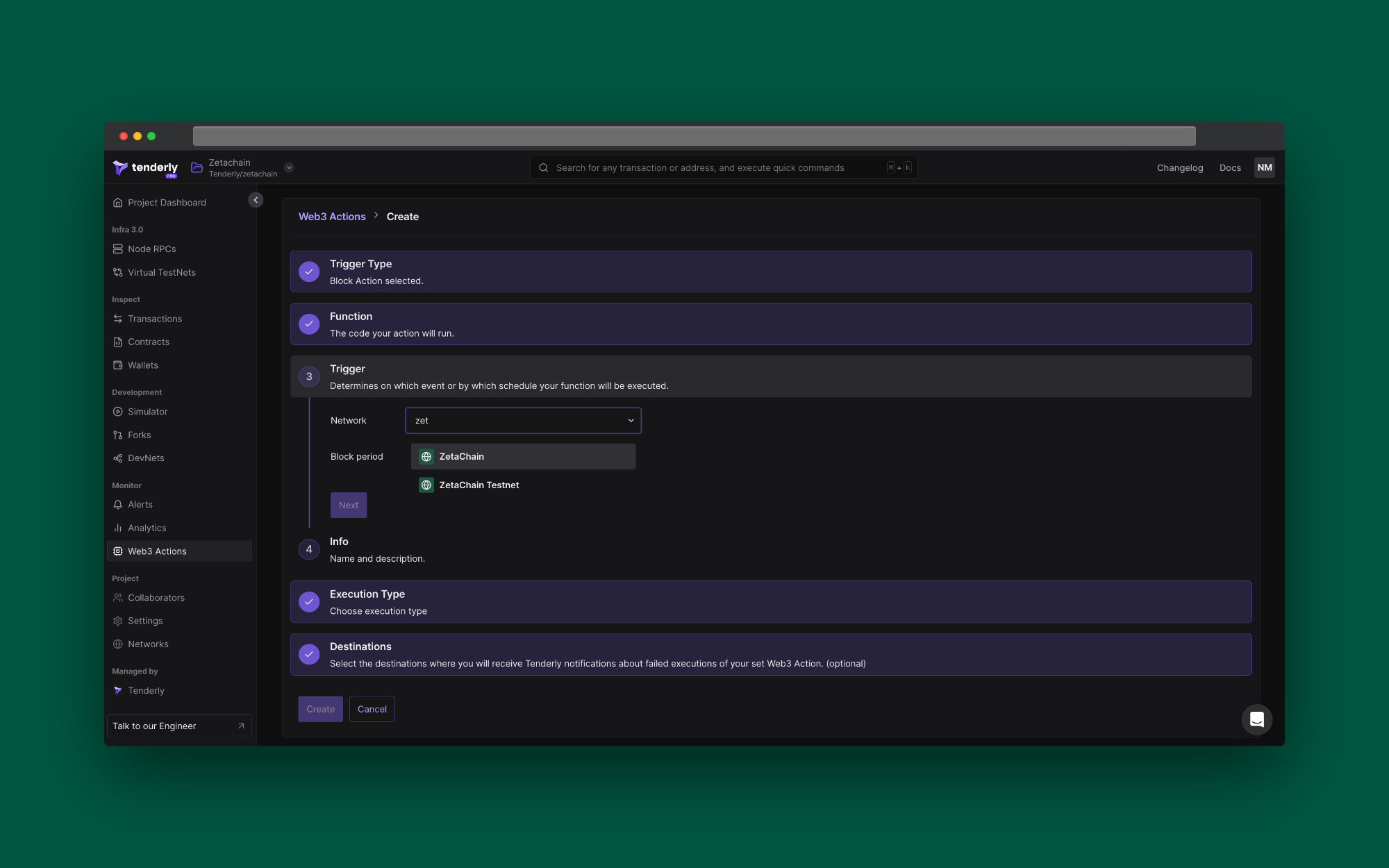Open the Node RPCs sidebar icon
This screenshot has width=1389, height=868.
click(118, 249)
